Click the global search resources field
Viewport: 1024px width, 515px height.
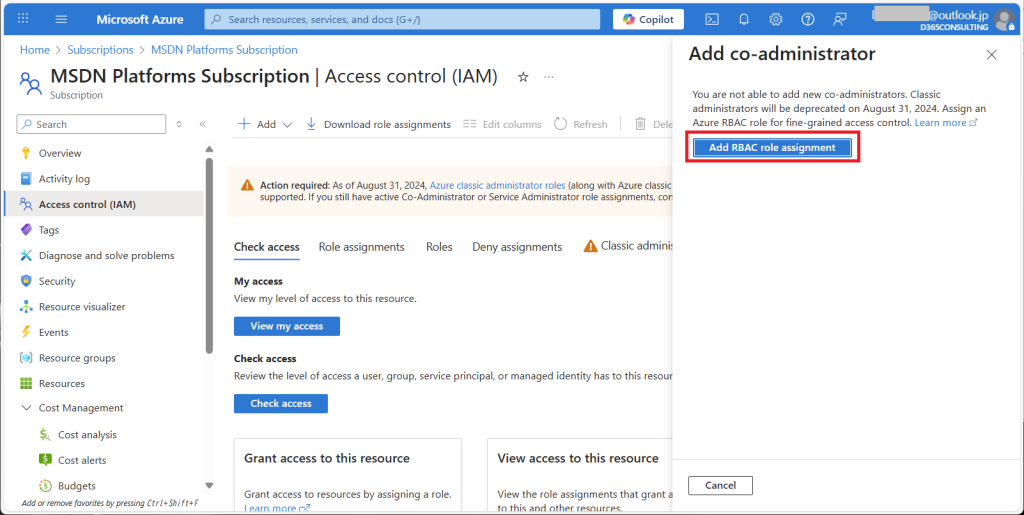[x=402, y=19]
